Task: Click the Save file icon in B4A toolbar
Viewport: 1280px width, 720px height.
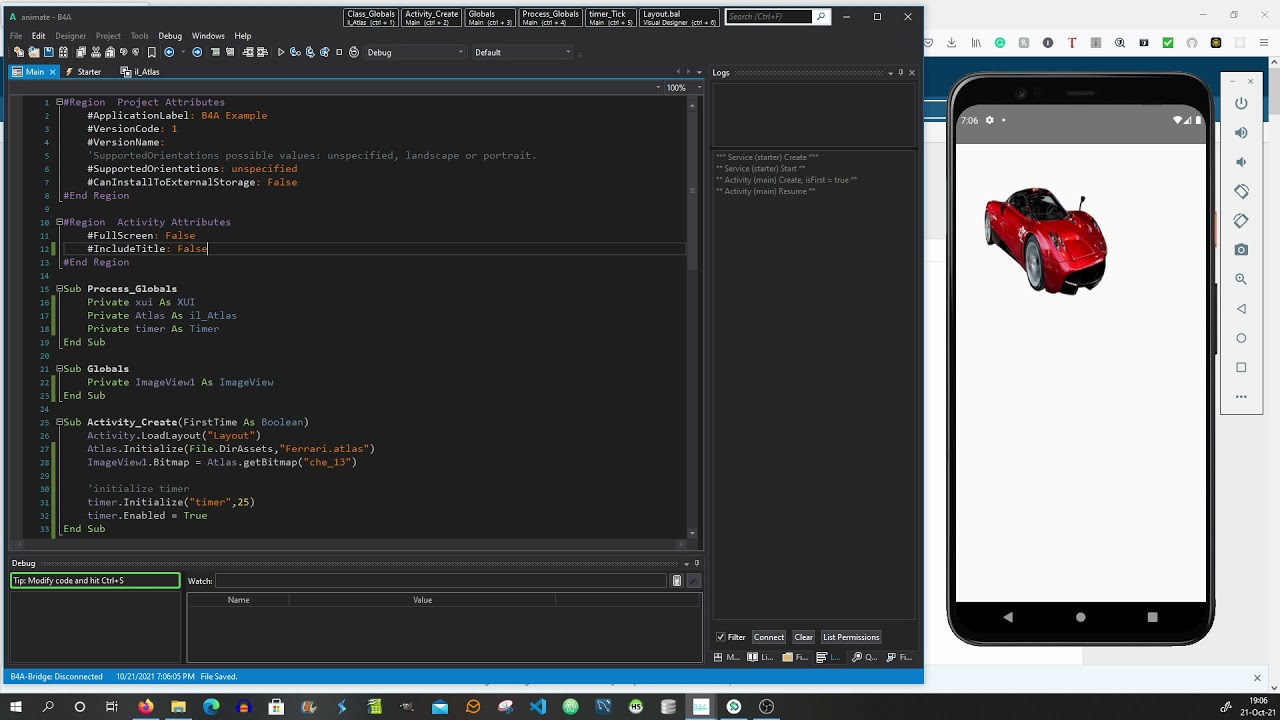Action: tap(48, 52)
